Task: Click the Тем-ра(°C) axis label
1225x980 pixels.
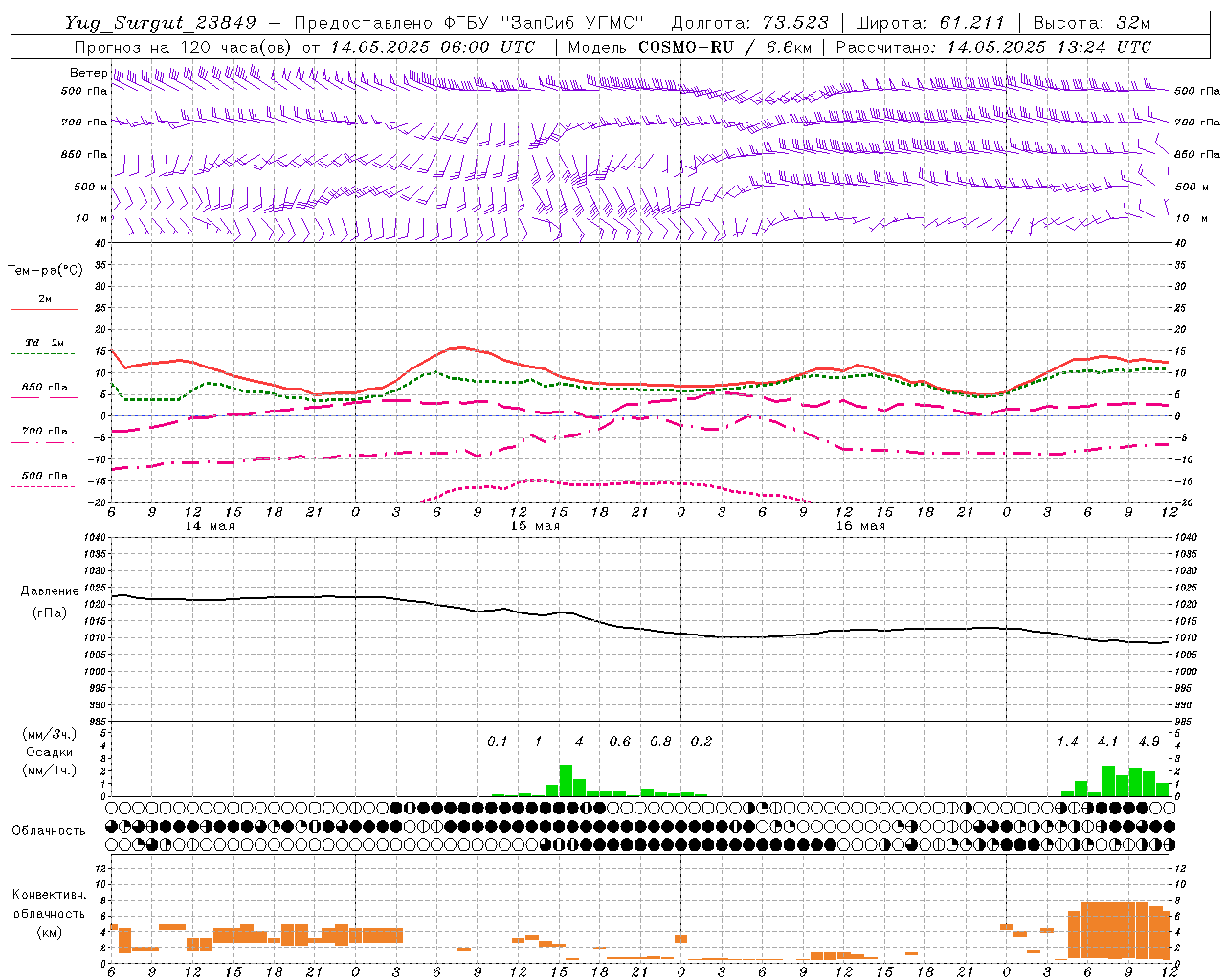Action: pos(45,271)
